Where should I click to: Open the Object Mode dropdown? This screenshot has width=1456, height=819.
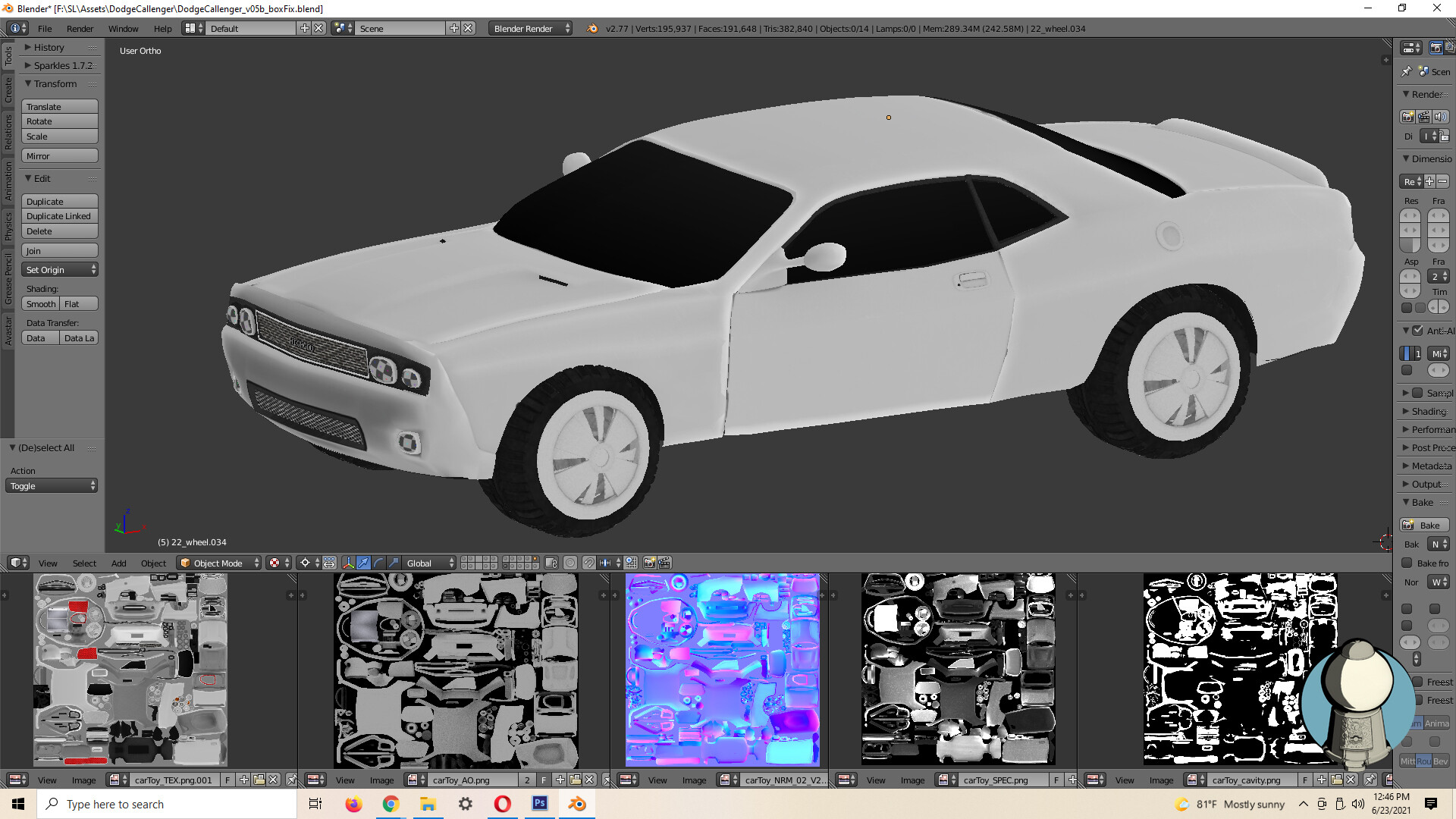(219, 563)
